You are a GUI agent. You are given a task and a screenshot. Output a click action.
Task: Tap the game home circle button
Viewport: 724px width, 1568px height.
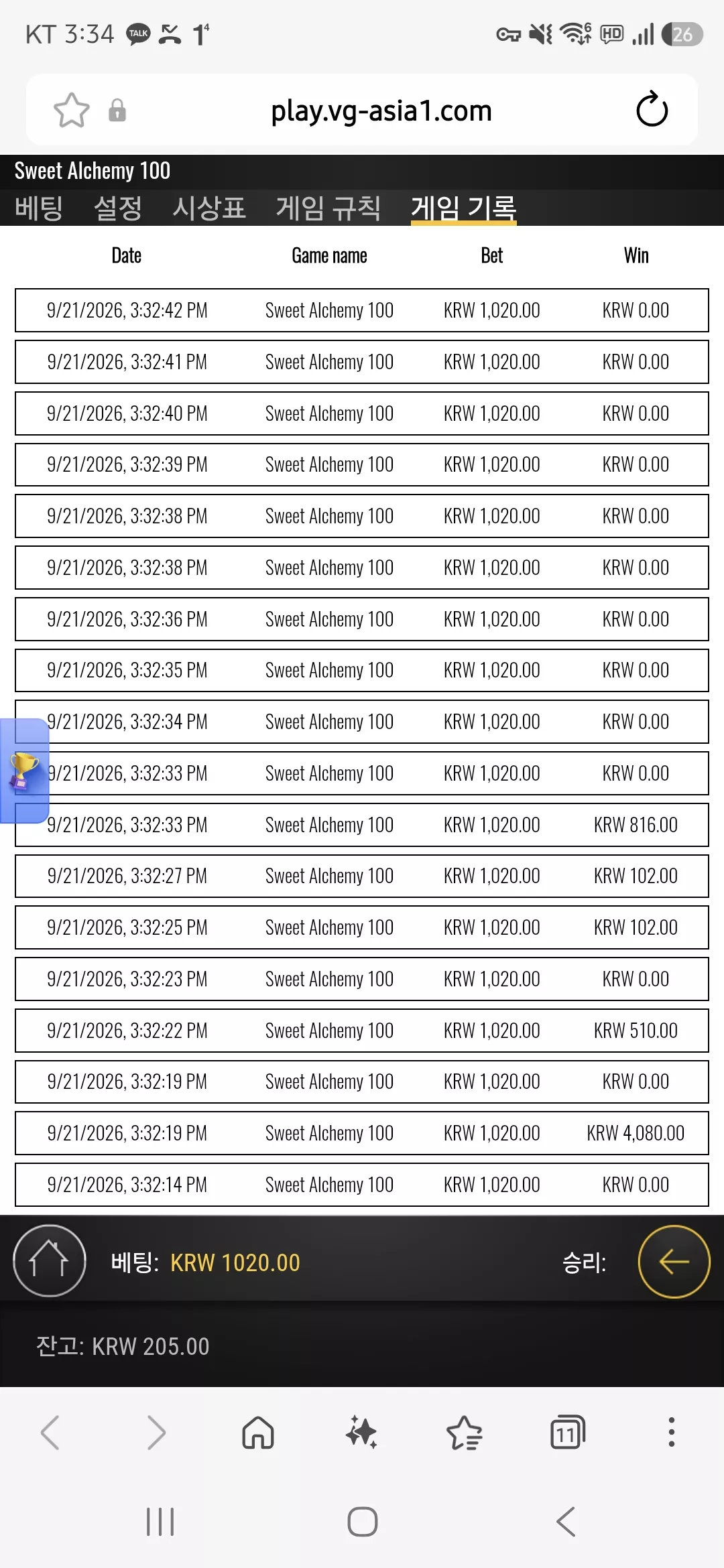tap(50, 1261)
